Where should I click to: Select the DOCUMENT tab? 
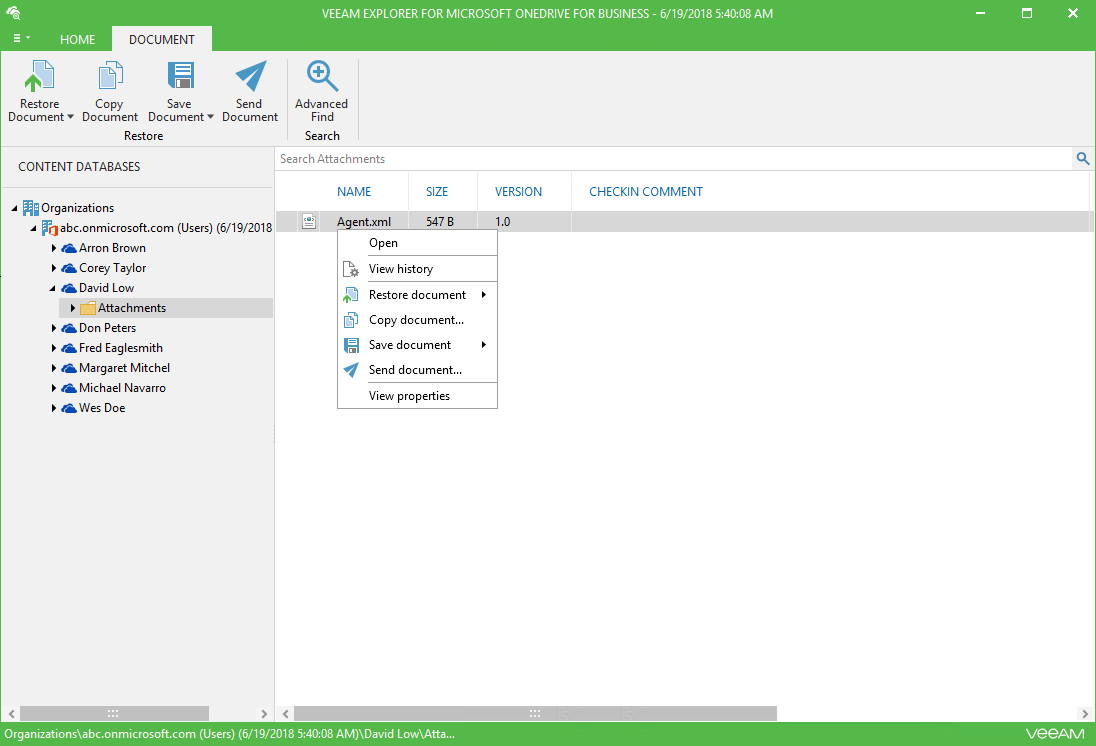[x=162, y=40]
